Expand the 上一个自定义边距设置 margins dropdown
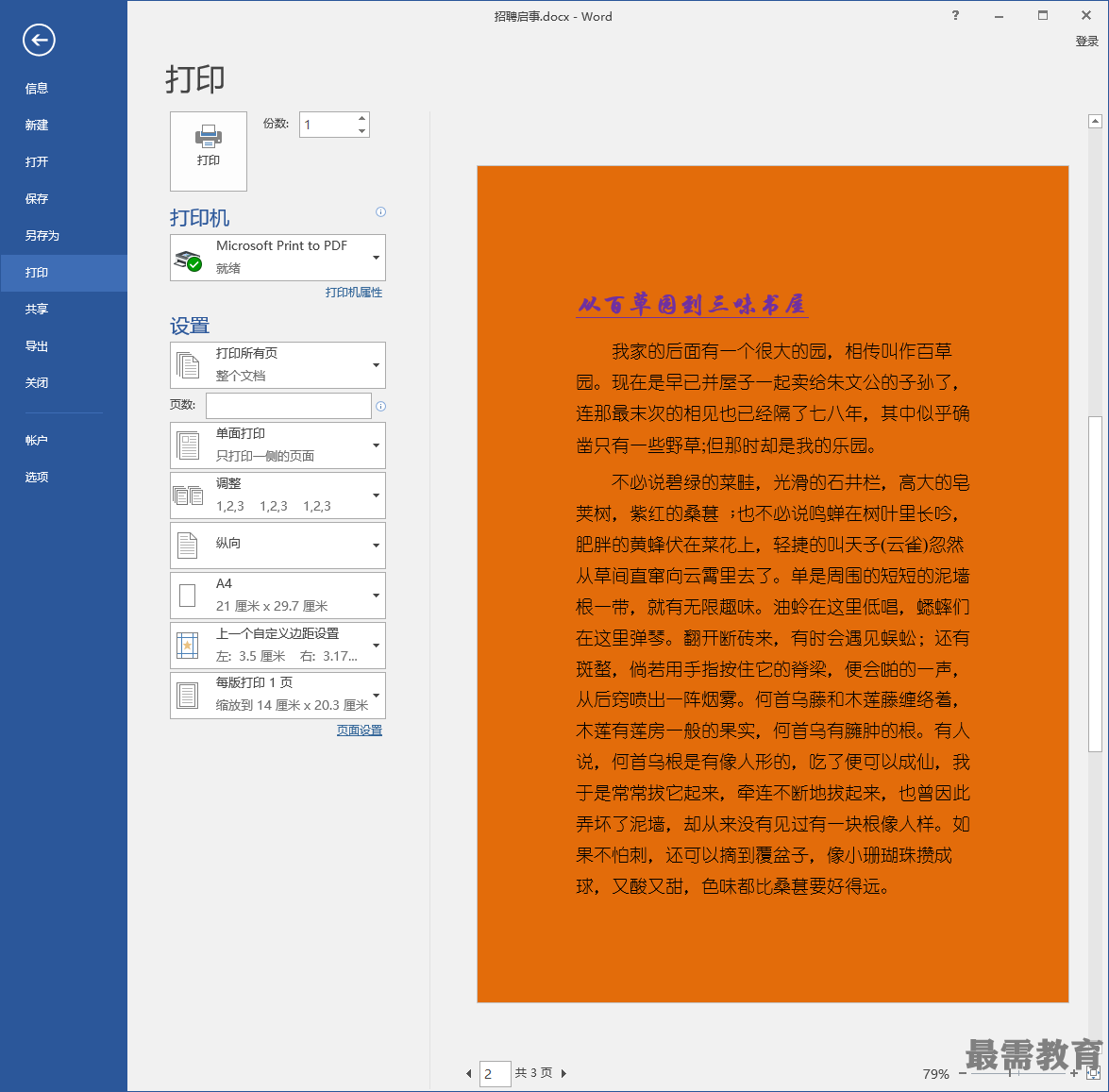Viewport: 1109px width, 1092px height. coord(277,645)
